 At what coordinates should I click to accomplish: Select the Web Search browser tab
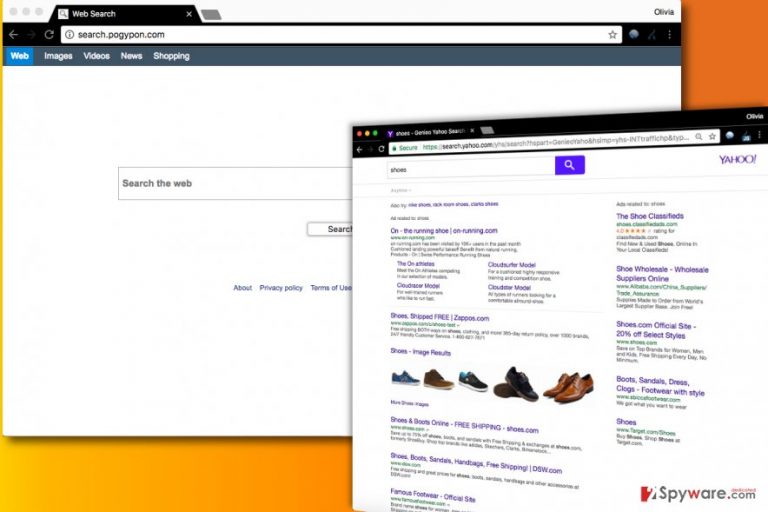click(125, 14)
